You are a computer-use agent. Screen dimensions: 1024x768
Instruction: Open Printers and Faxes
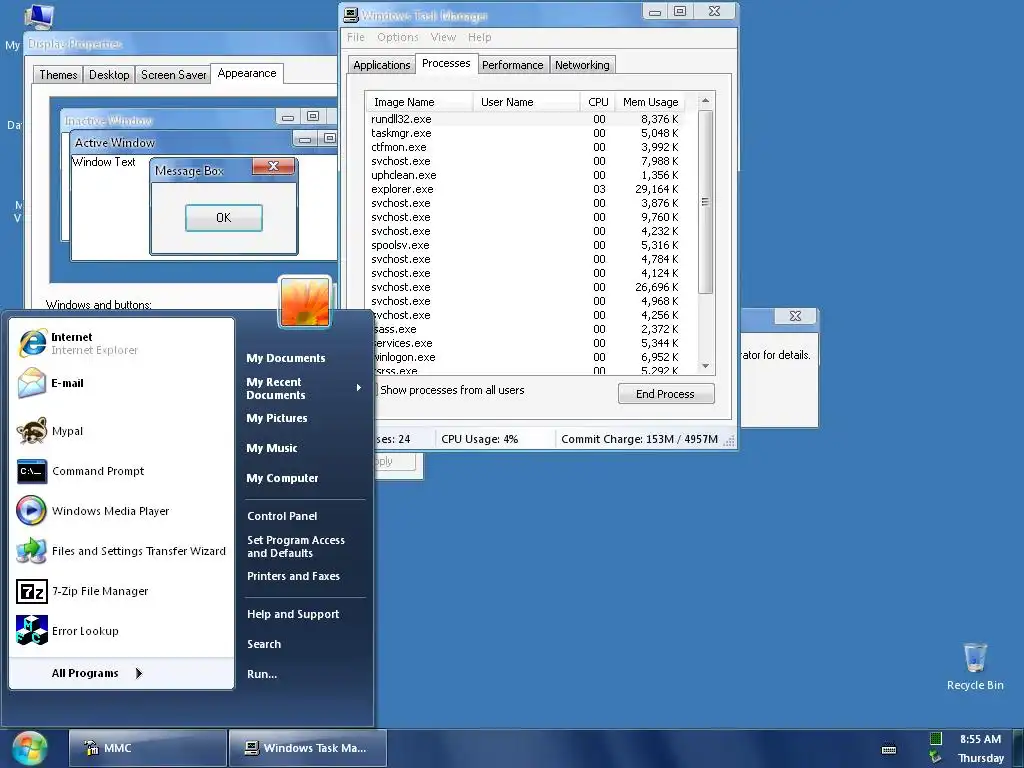point(293,576)
